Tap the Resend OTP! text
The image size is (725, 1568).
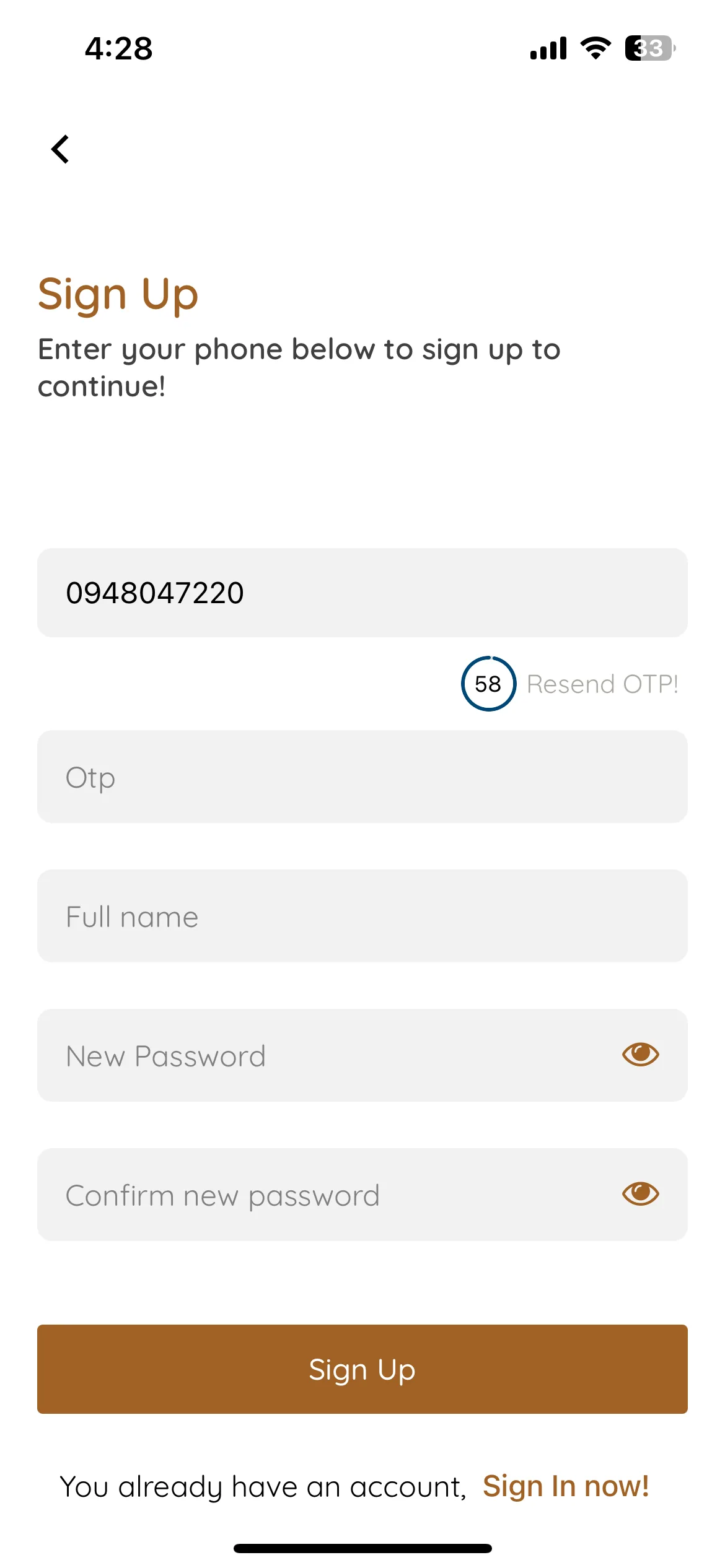[x=602, y=684]
